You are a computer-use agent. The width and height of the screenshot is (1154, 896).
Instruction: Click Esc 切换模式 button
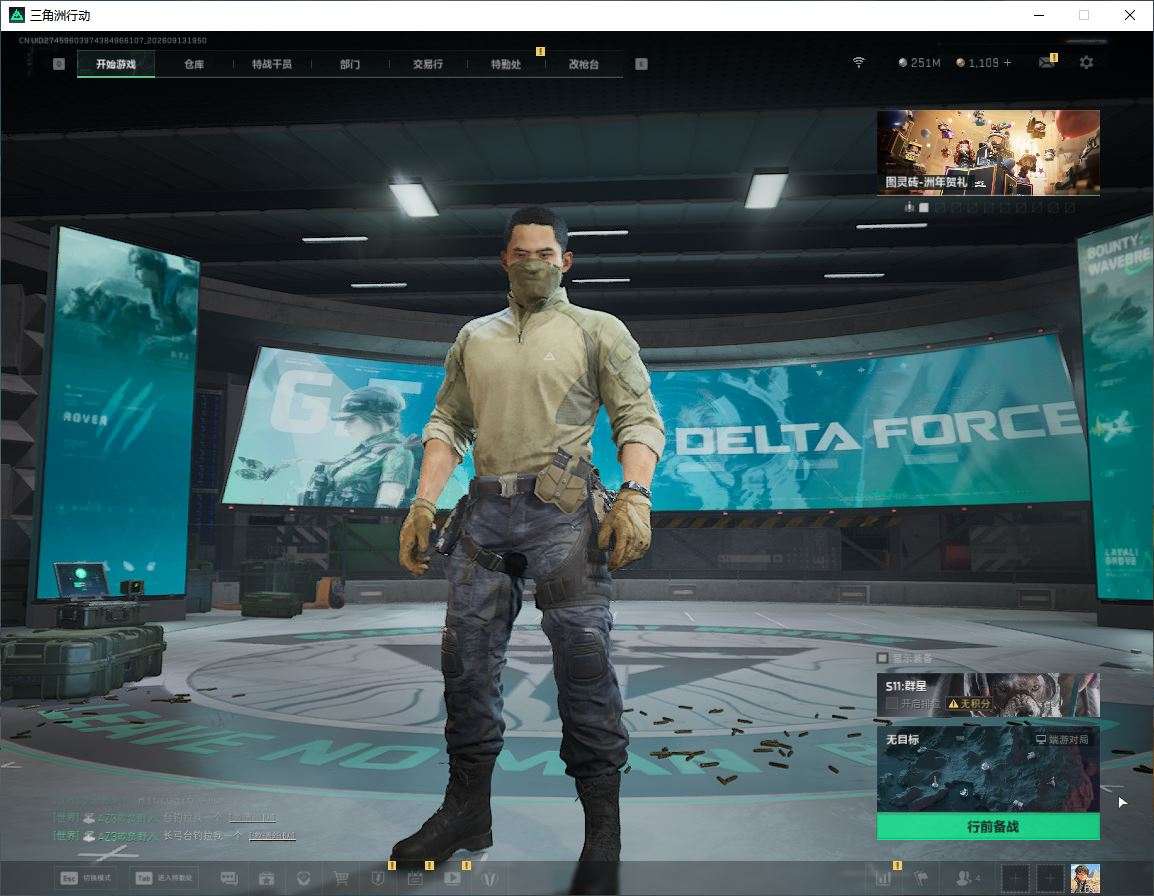click(86, 878)
